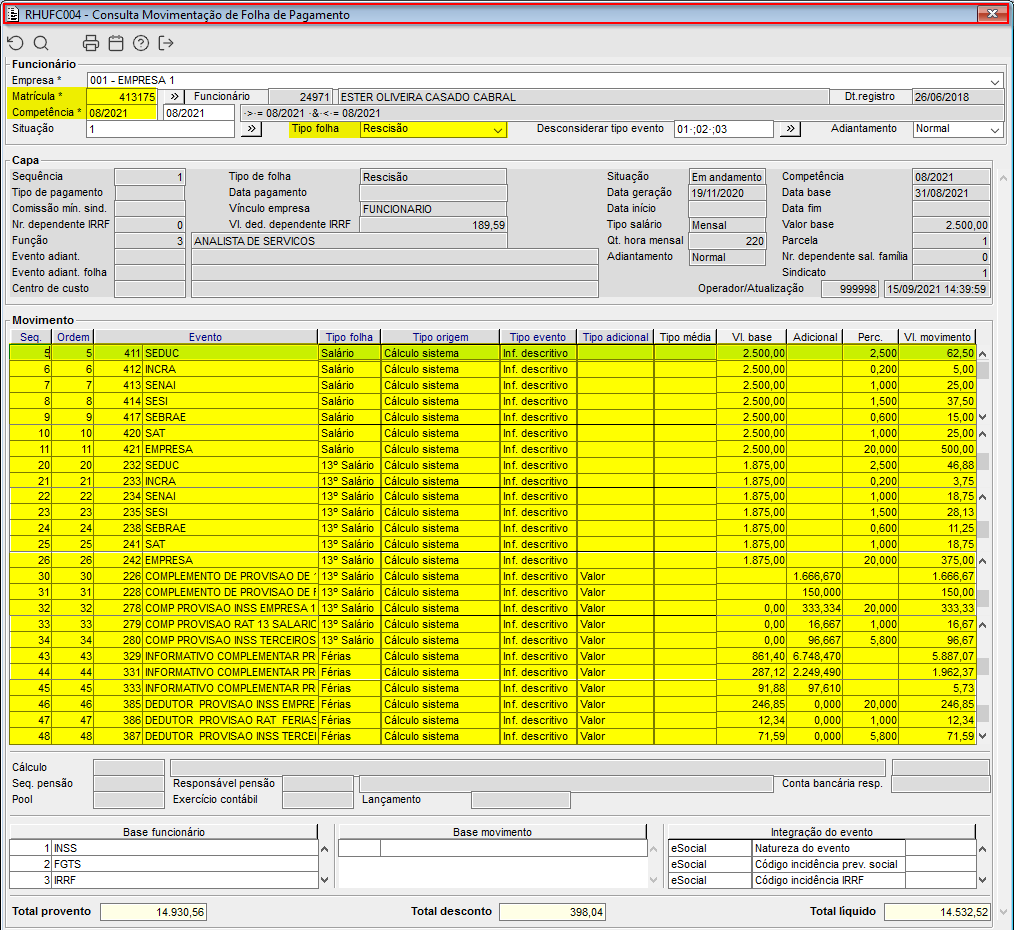
Task: Open the Tipo folha Rescisão dropdown
Action: [x=498, y=130]
